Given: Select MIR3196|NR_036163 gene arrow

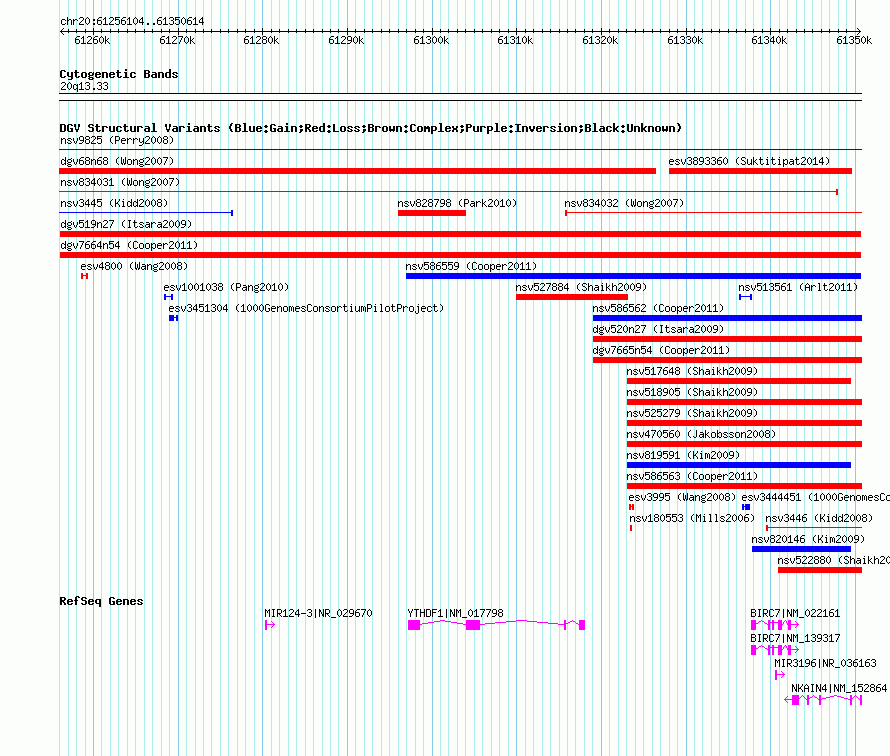Looking at the screenshot, I should coord(780,675).
